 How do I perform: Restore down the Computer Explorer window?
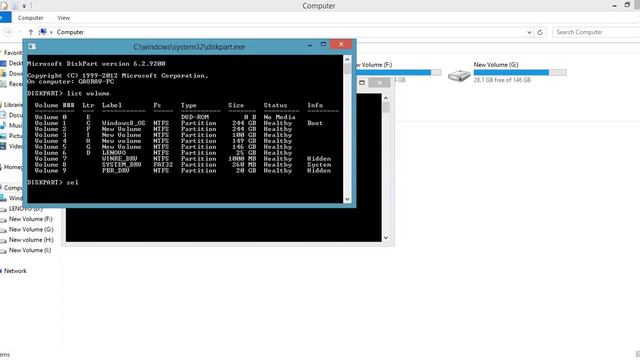[x=627, y=5]
